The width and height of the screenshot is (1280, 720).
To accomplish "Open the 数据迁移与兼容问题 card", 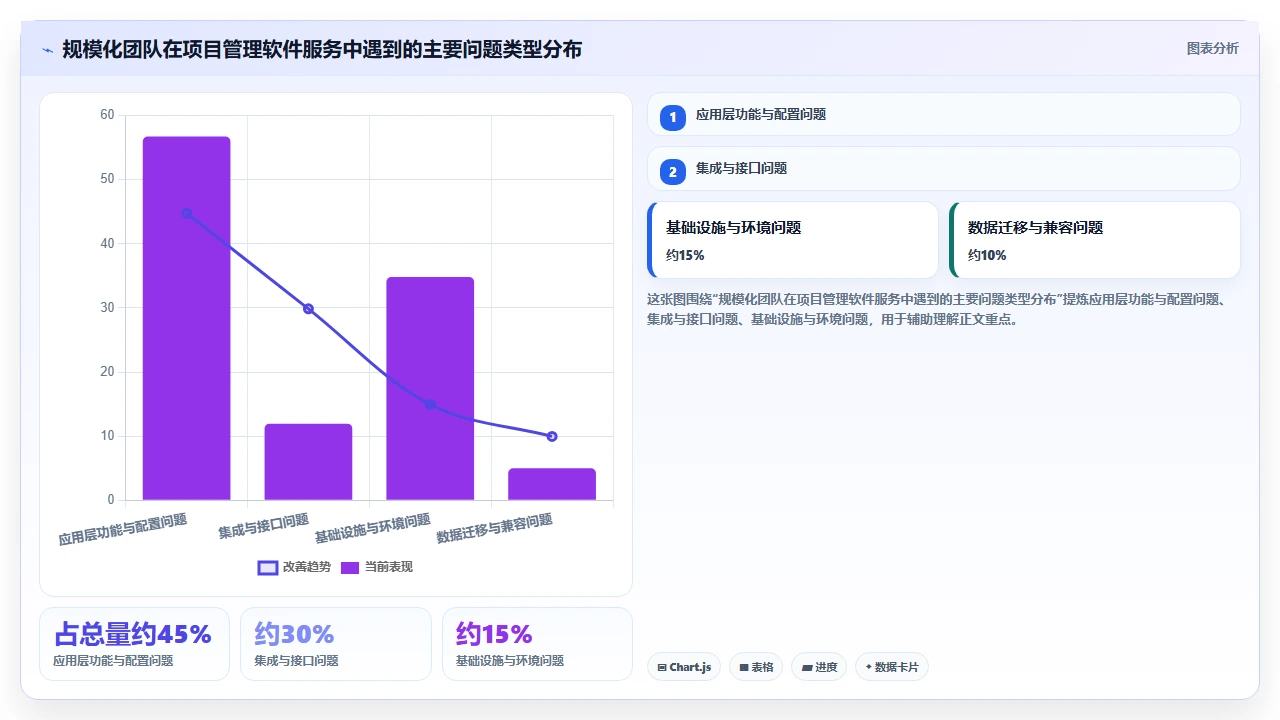I will (x=1095, y=240).
